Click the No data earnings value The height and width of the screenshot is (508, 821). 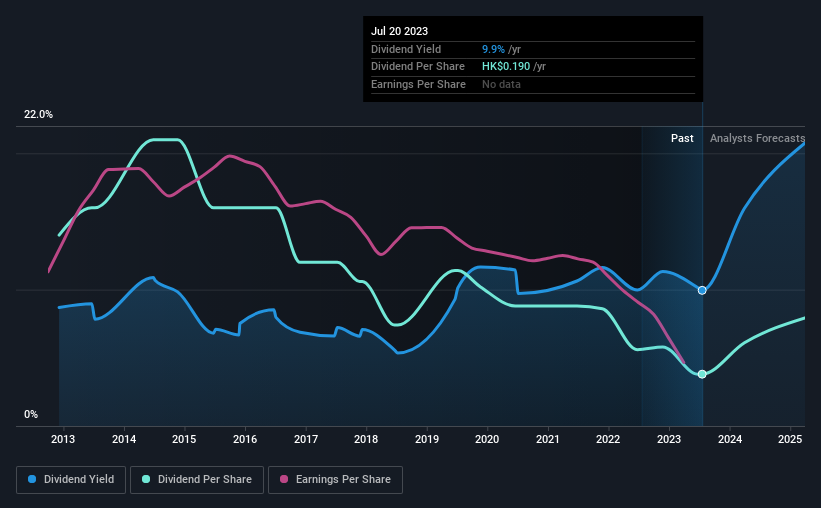(501, 84)
